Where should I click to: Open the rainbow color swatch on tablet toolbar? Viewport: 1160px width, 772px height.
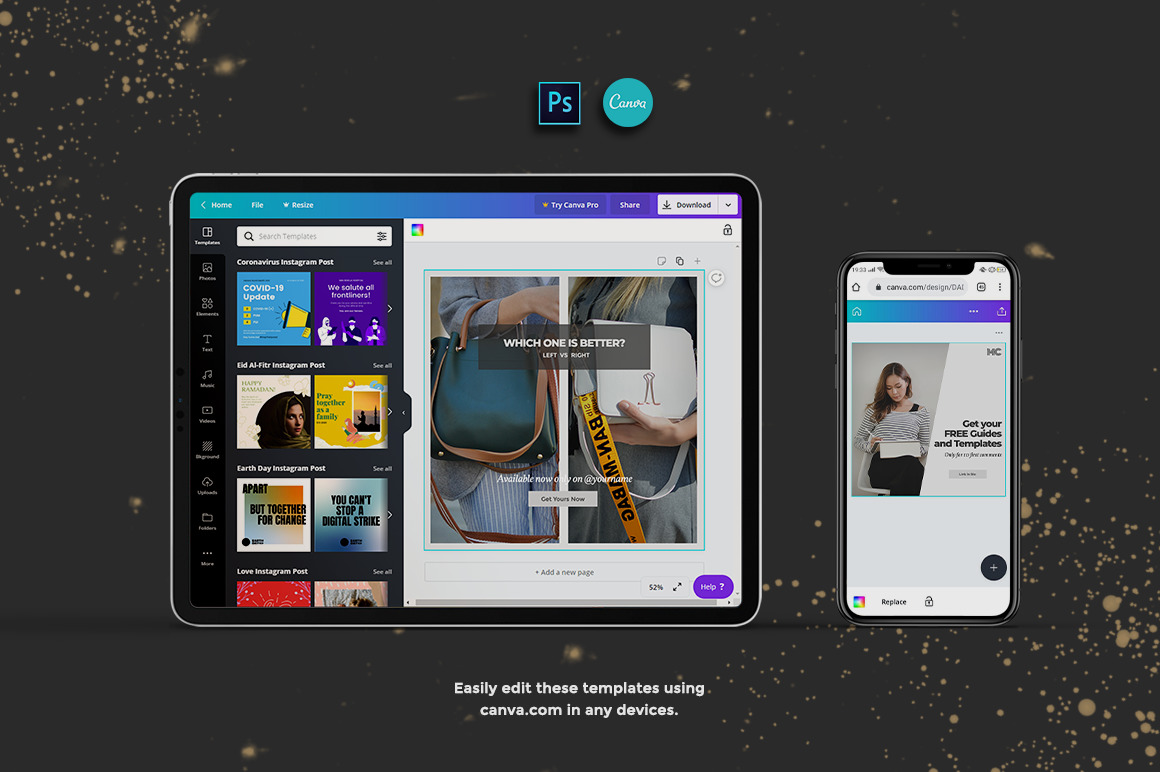pos(417,230)
